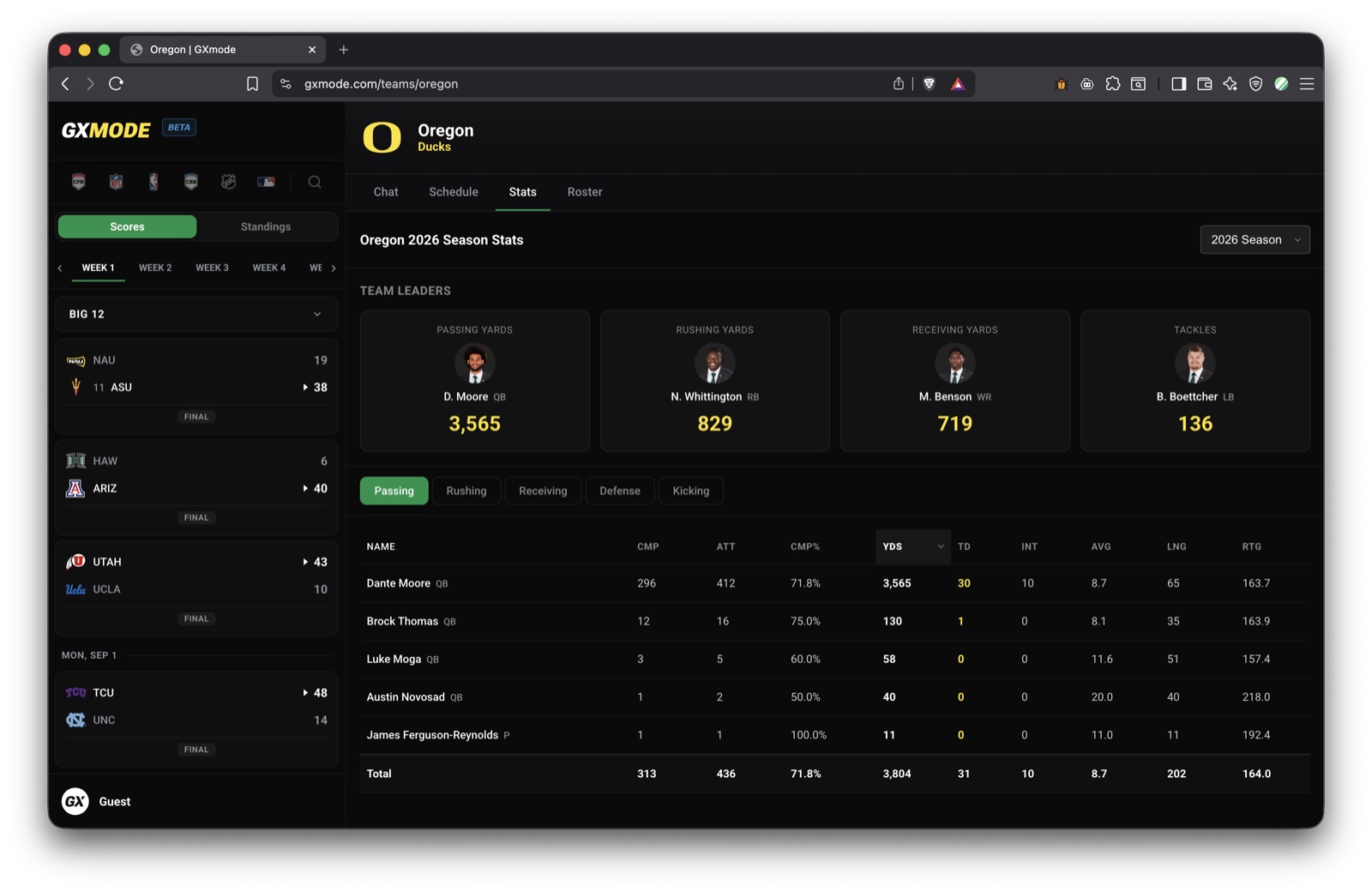Open the Brave Wallet icon
This screenshot has width=1372, height=892.
point(1204,84)
